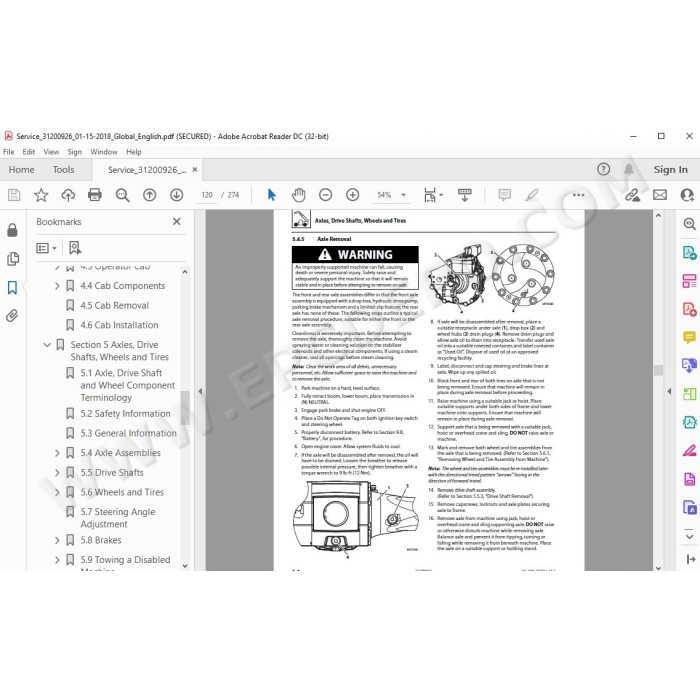Toggle the Bookmarks panel icon
700x700 pixels.
click(x=12, y=288)
